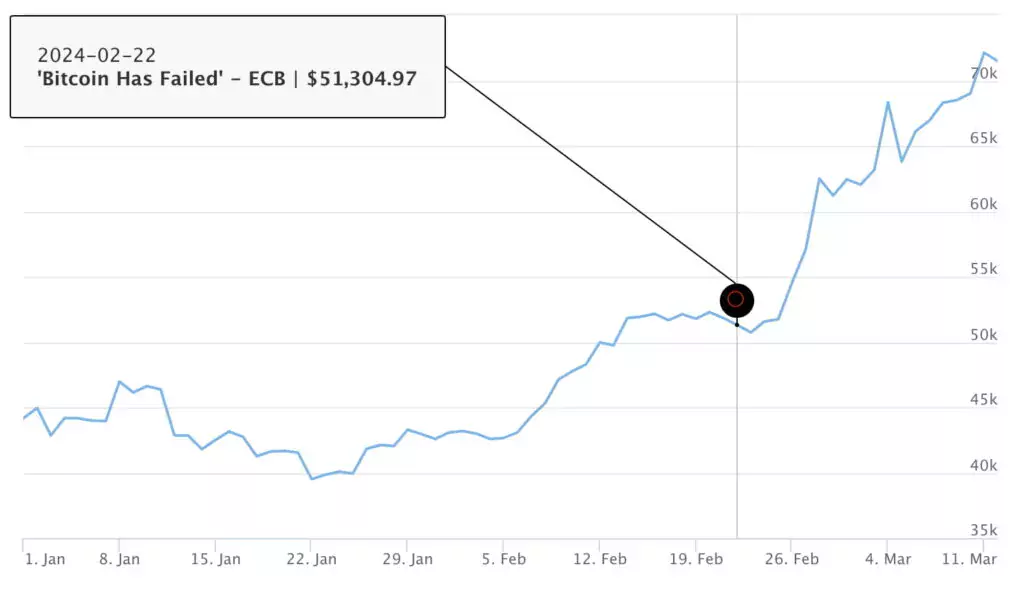Click the 1. Jan axis label
Viewport: 1024px width, 589px height.
pos(45,559)
